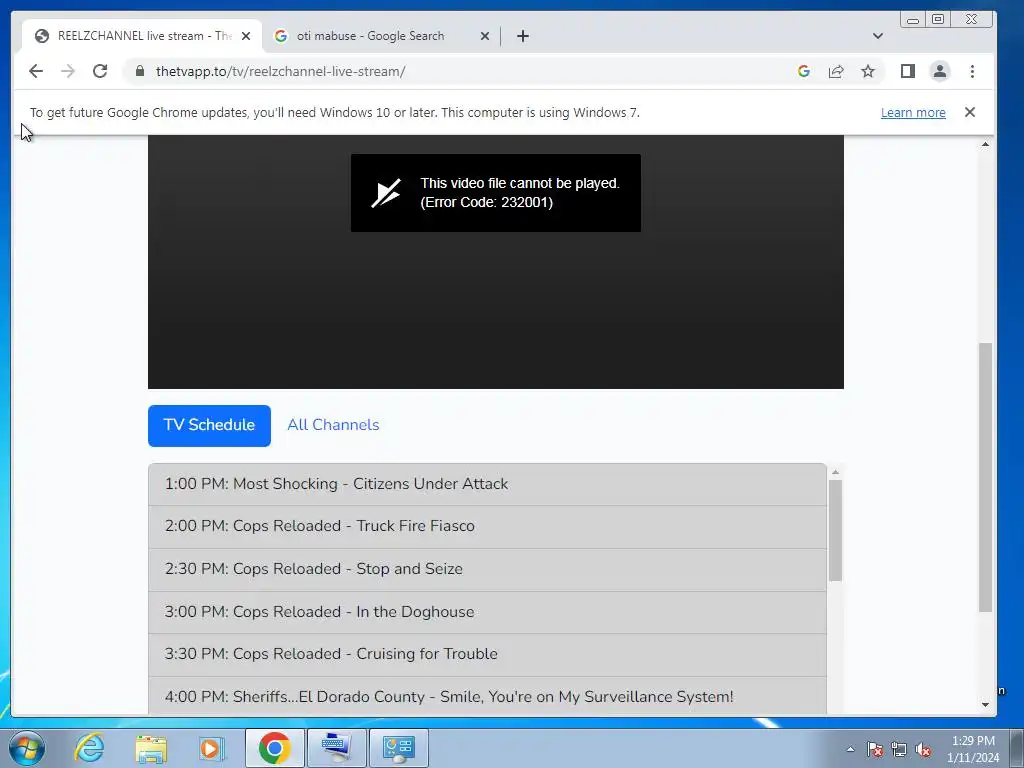The image size is (1024, 768).
Task: Select 3:00 PM In the Doghouse listing
Action: coord(487,612)
